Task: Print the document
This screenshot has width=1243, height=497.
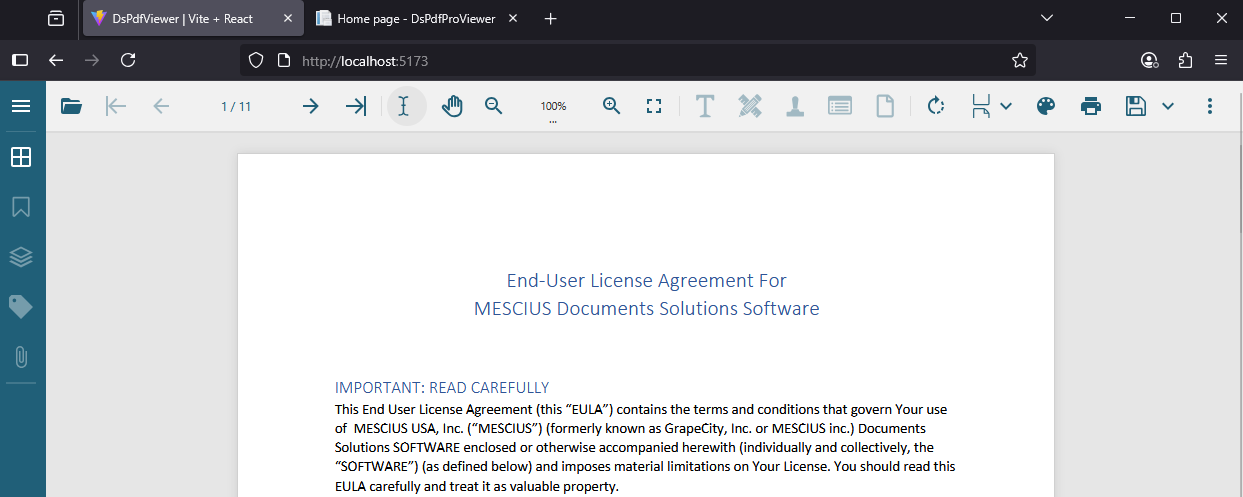Action: 1091,106
